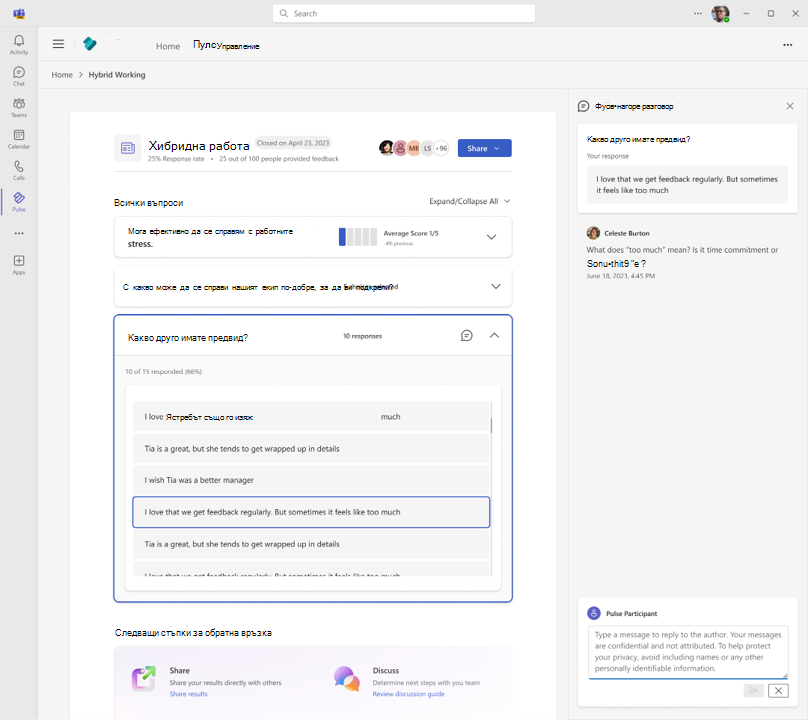Open the hamburger menu next to Pulse logo

[58, 44]
